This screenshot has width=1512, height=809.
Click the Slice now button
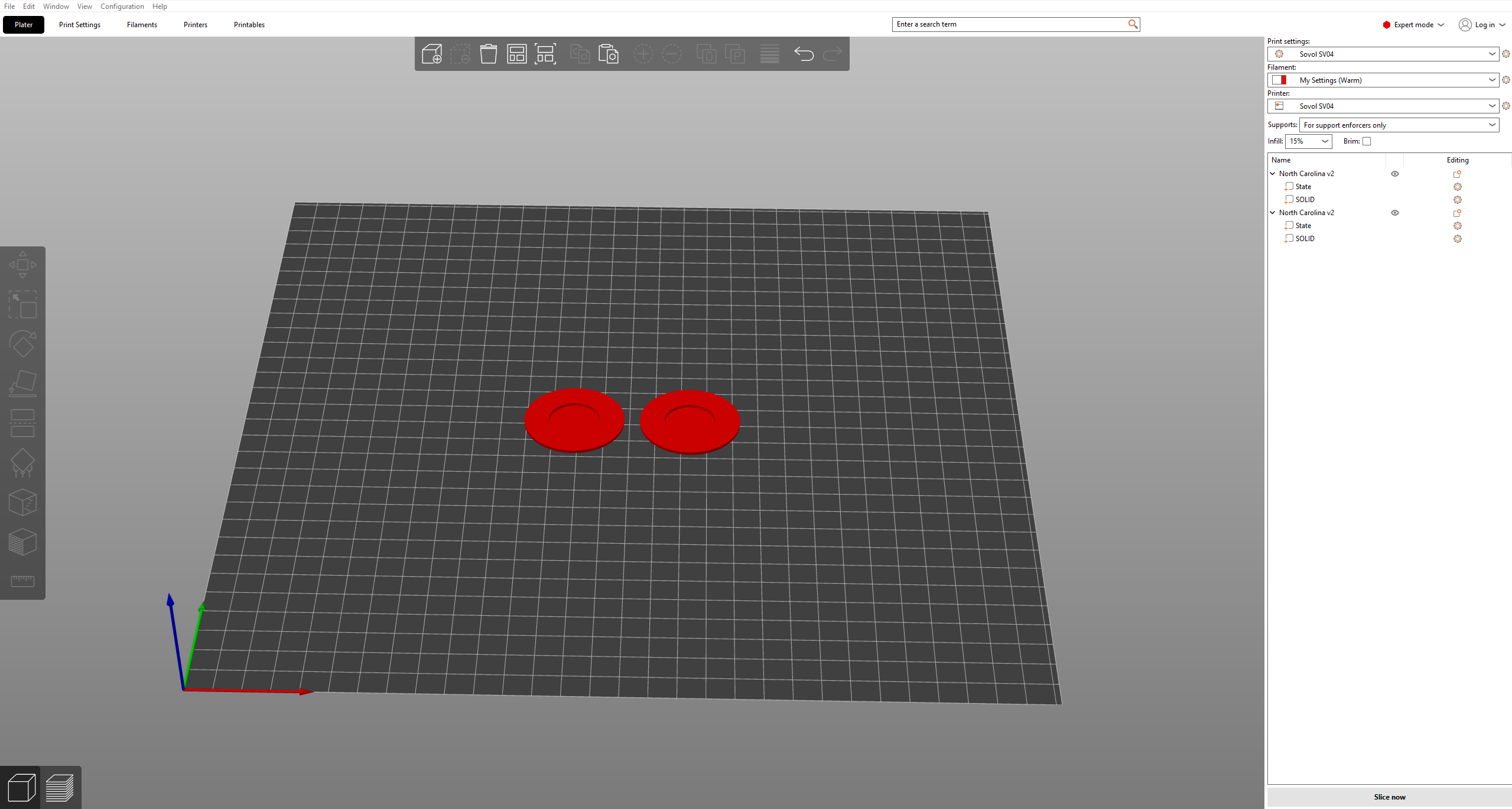pyautogui.click(x=1388, y=798)
